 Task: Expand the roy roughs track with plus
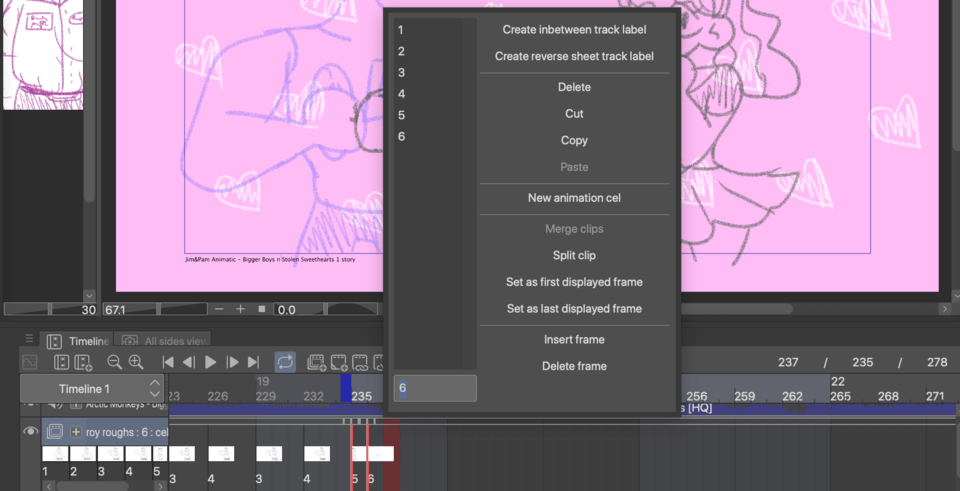pyautogui.click(x=76, y=432)
